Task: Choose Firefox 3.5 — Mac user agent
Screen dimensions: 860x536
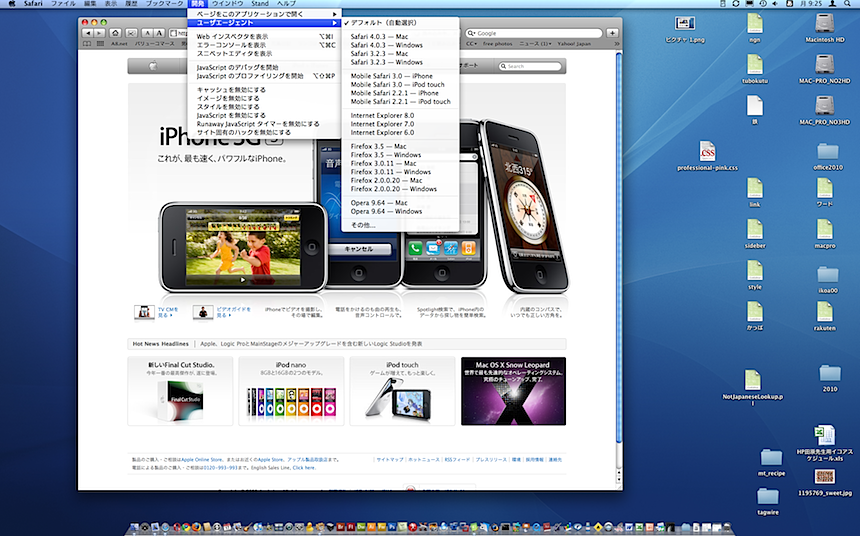Action: 400,146
